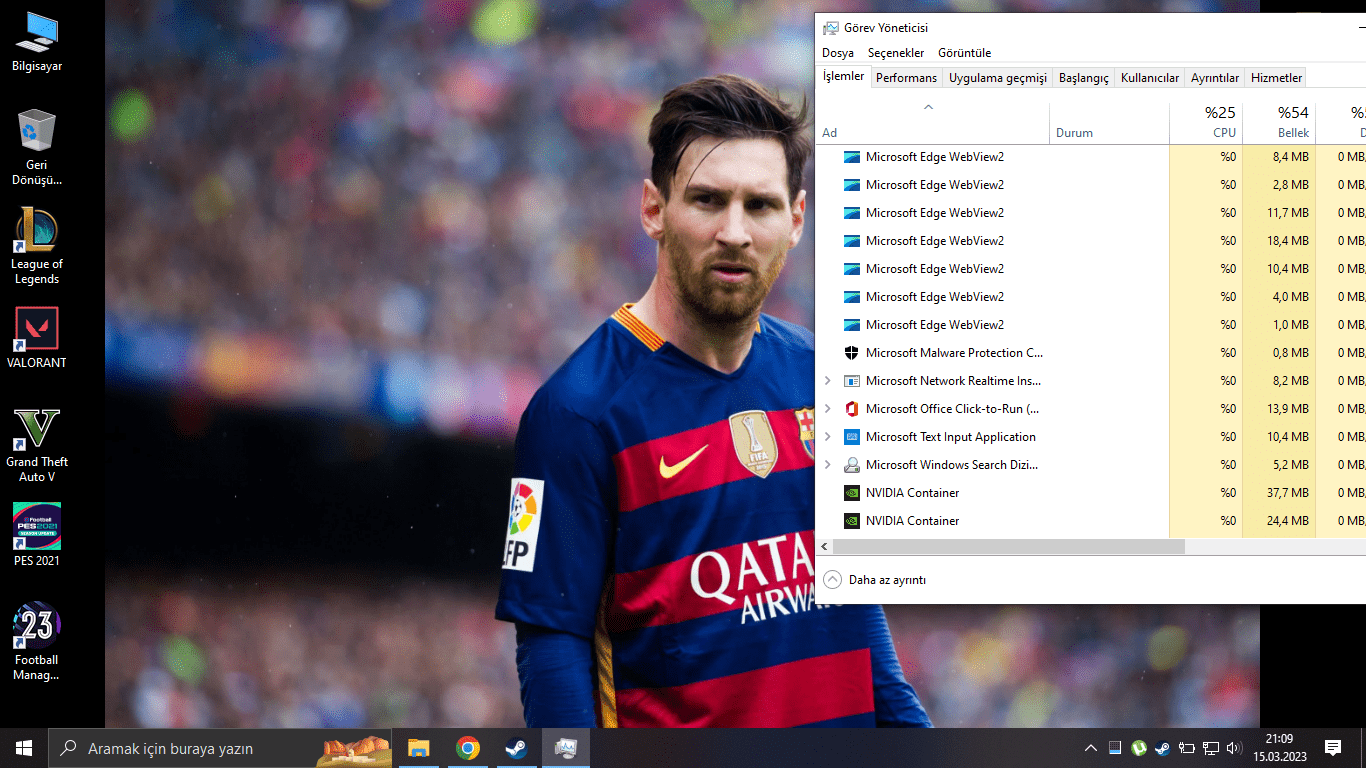Sort processes by the Bellek column
This screenshot has height=768, width=1366.
1279,123
